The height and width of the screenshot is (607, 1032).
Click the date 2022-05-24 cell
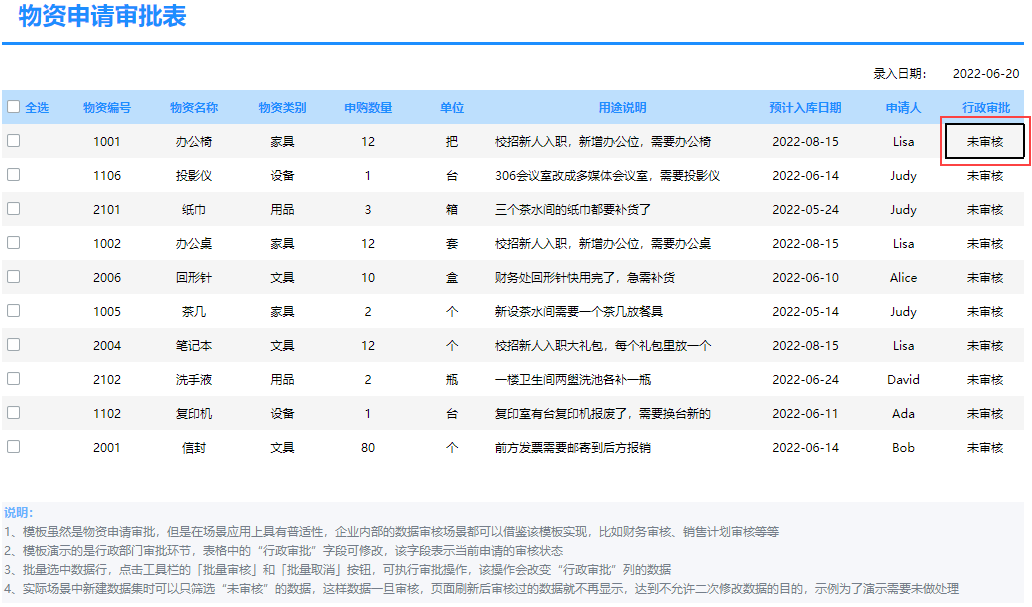805,209
